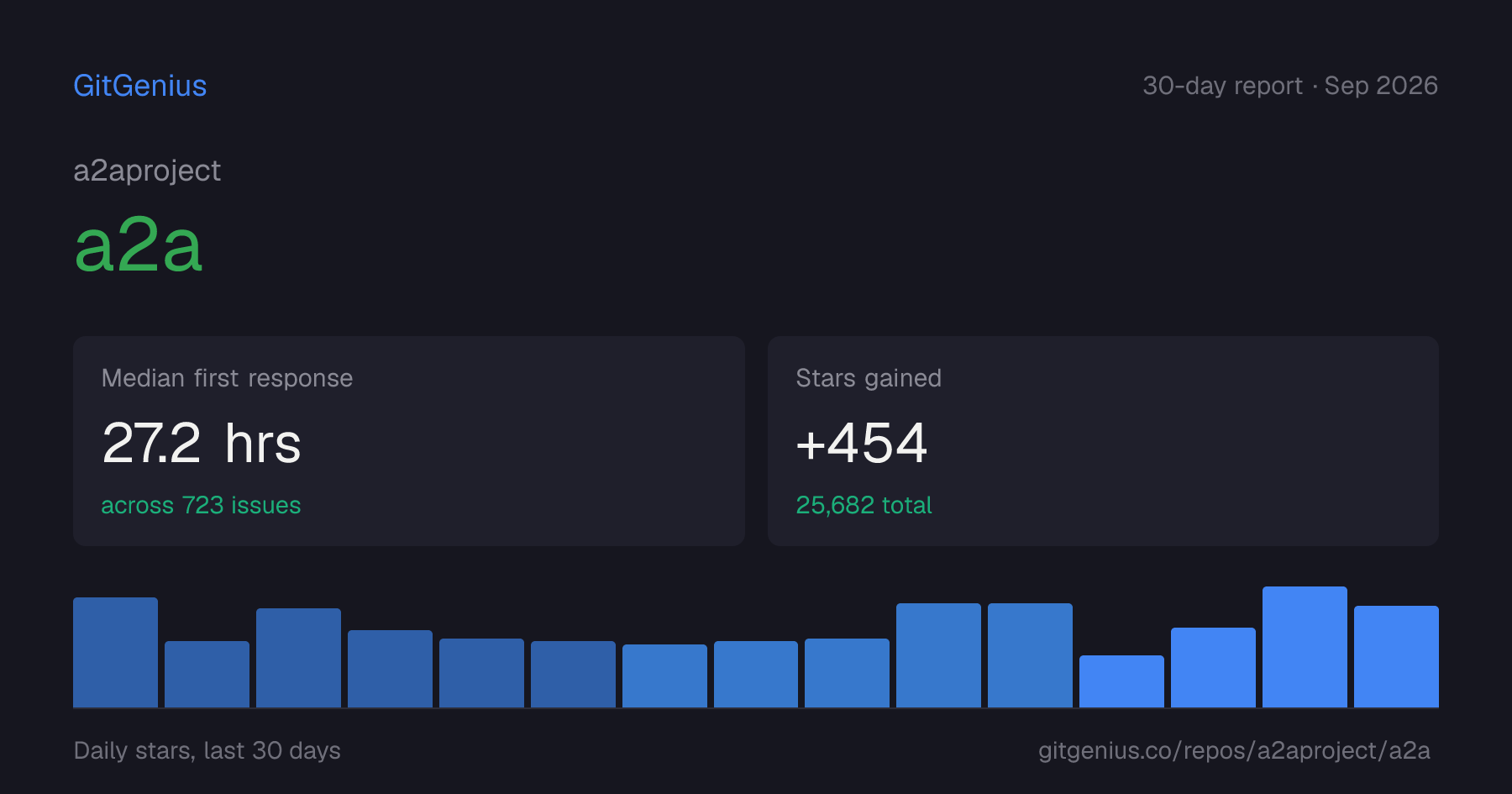
Task: Click the third chart bar
Action: click(298, 658)
